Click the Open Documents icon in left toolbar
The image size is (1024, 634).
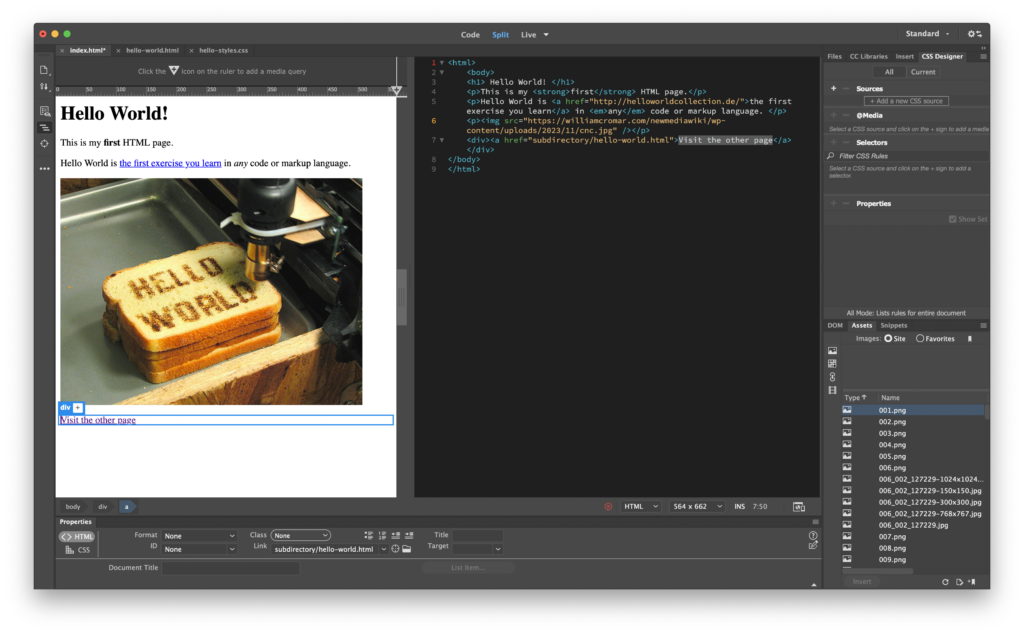(44, 70)
